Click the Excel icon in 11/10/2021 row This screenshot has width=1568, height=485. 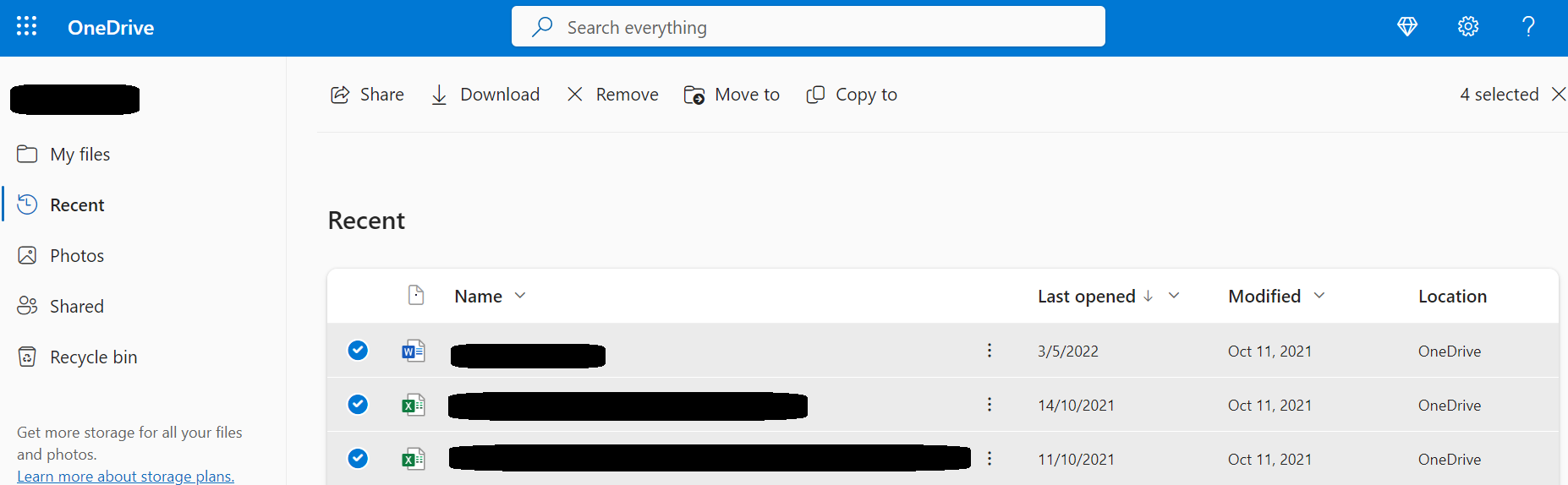tap(414, 459)
